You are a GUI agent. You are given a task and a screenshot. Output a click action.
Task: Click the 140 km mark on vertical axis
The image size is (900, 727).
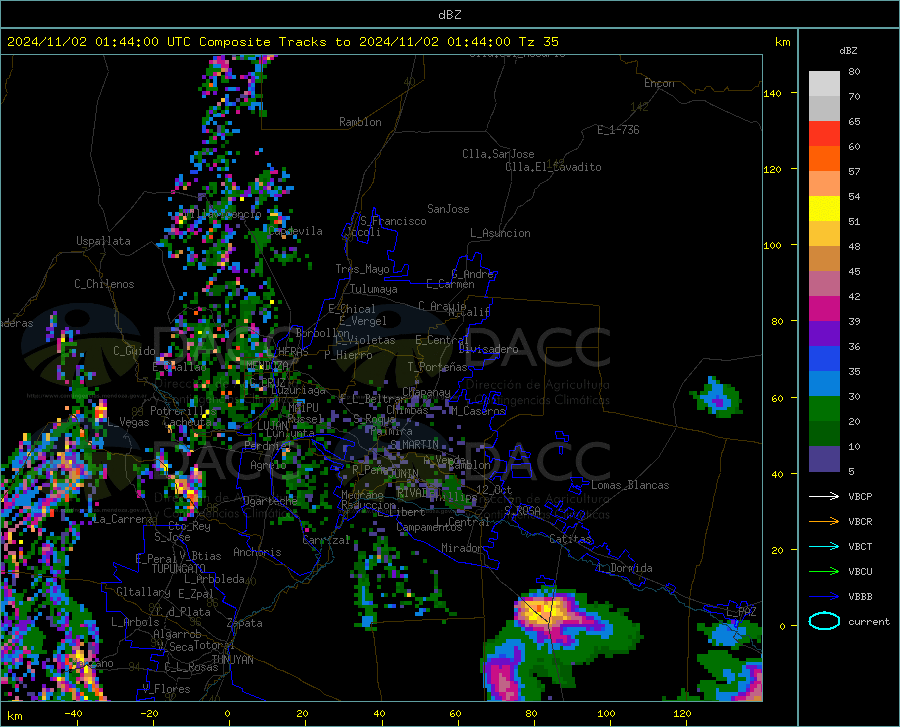click(772, 93)
